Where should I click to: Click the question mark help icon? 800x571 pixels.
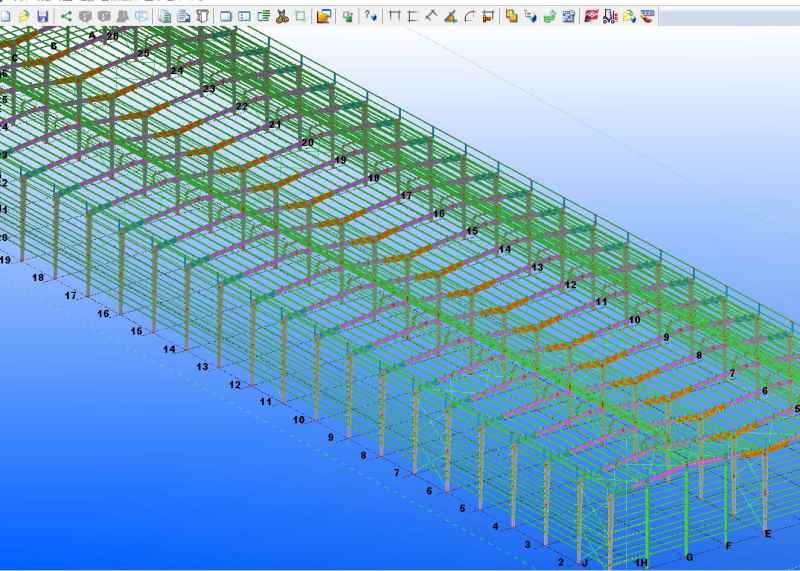click(371, 17)
